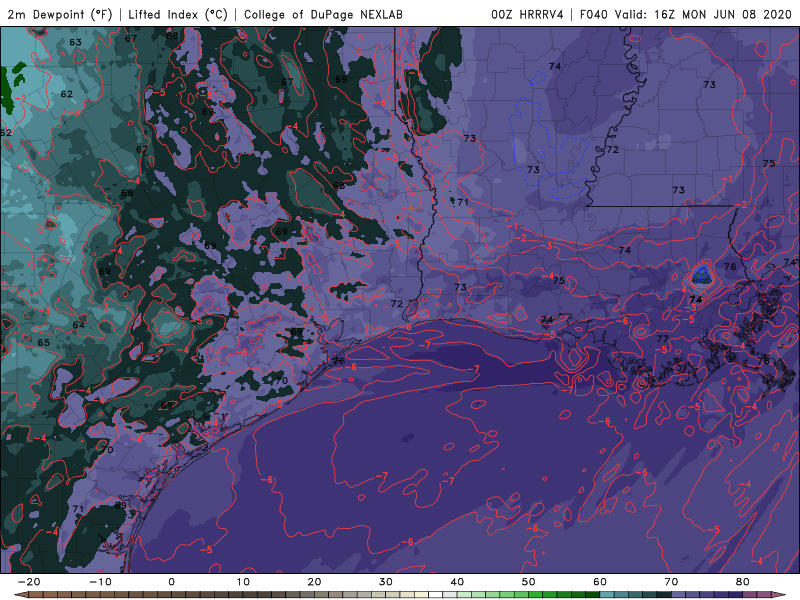Click the purple colorbar segment under 70
The width and height of the screenshot is (800, 600).
(x=678, y=595)
